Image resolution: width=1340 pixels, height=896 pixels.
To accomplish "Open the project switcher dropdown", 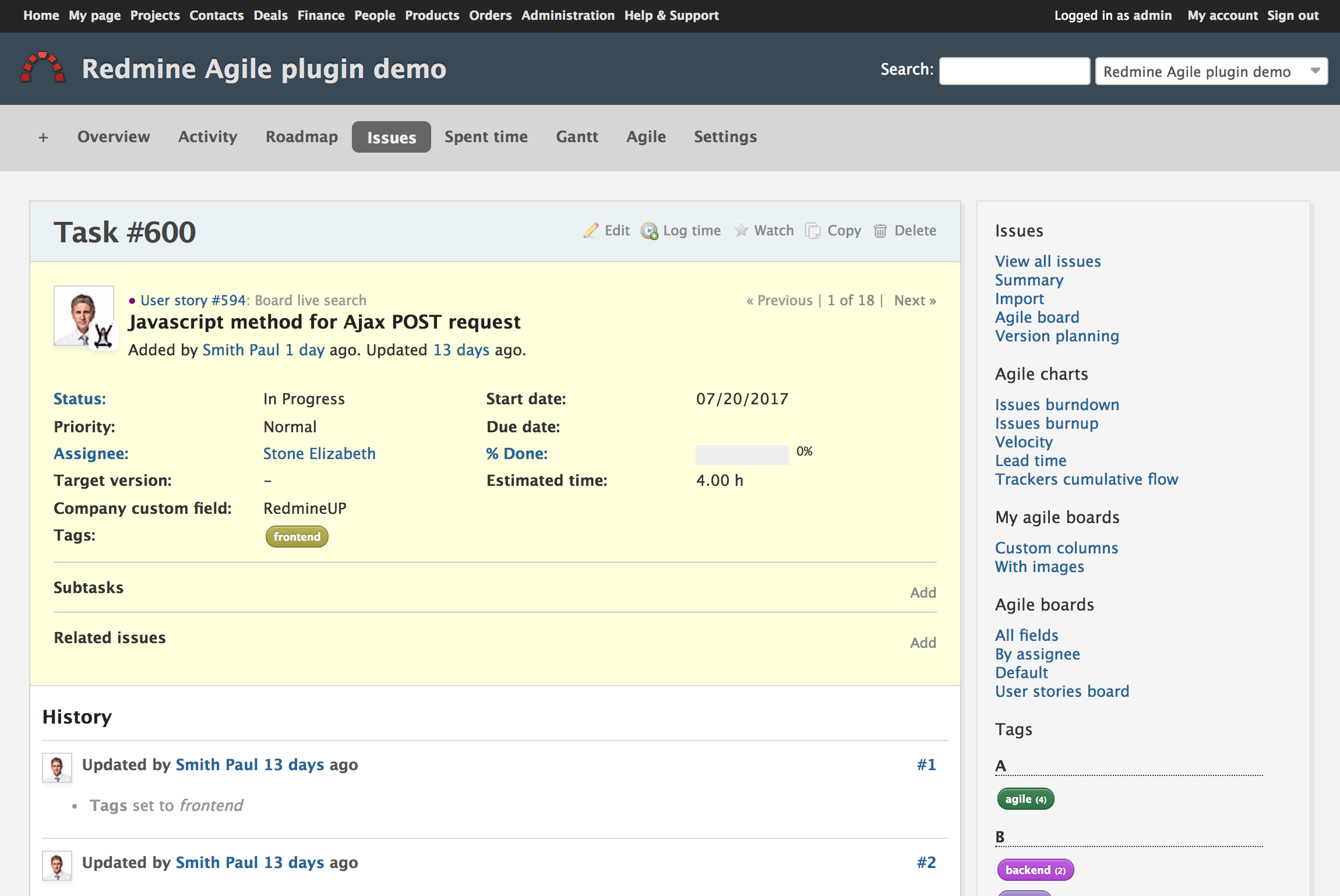I will (x=1211, y=71).
